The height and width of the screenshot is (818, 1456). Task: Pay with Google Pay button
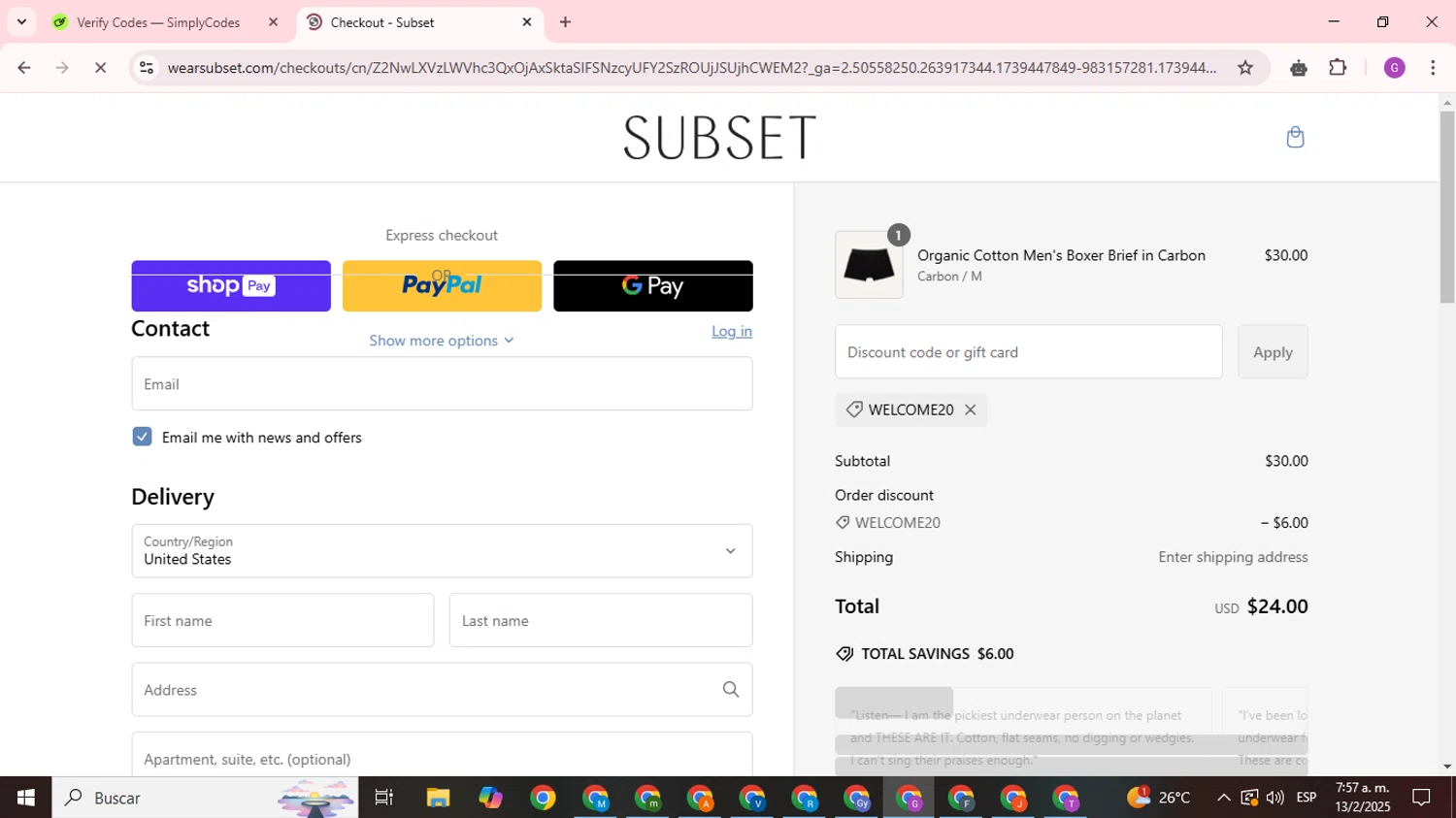click(x=653, y=285)
